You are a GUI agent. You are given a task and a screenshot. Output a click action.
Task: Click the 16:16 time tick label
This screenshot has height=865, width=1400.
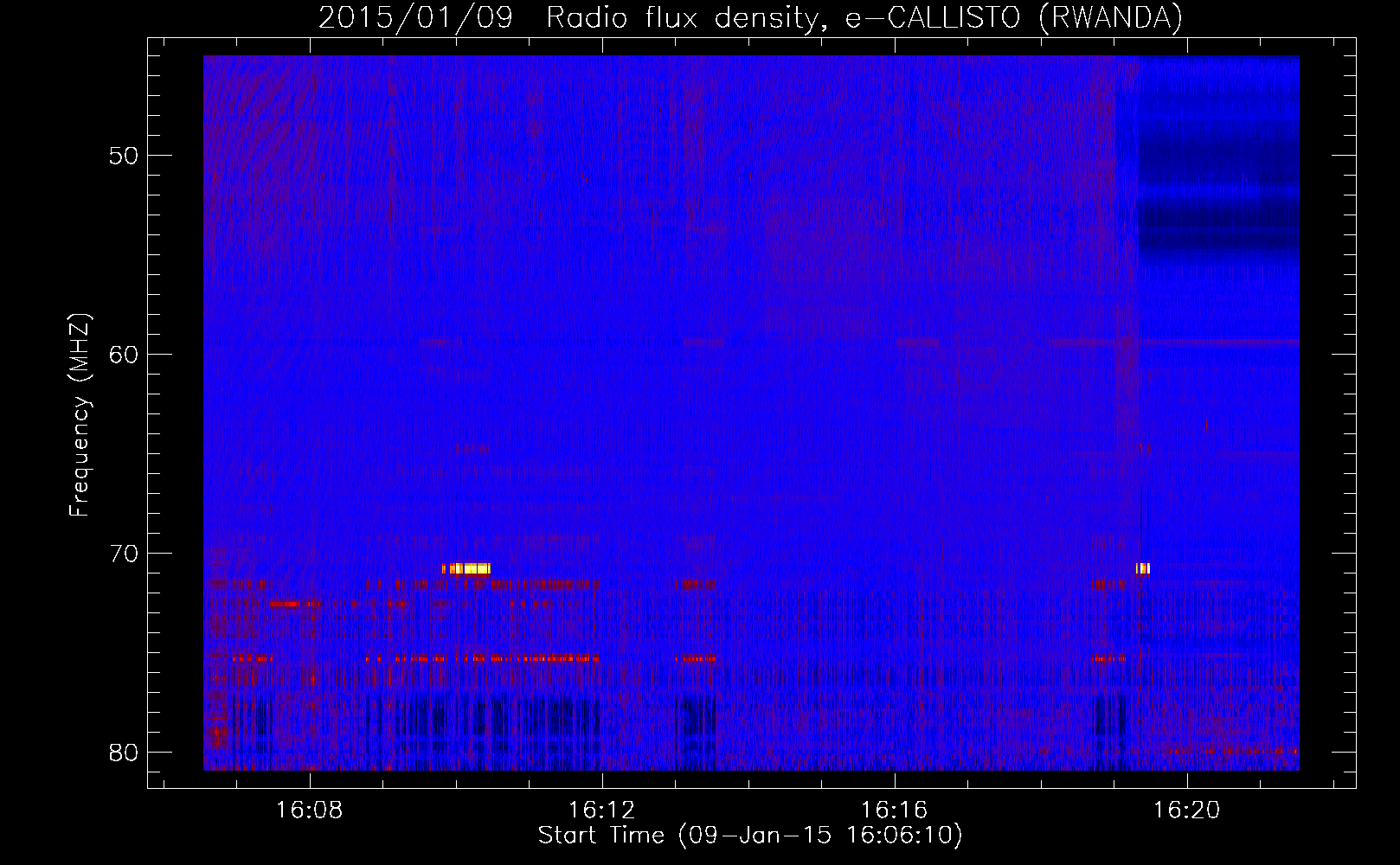coord(894,811)
